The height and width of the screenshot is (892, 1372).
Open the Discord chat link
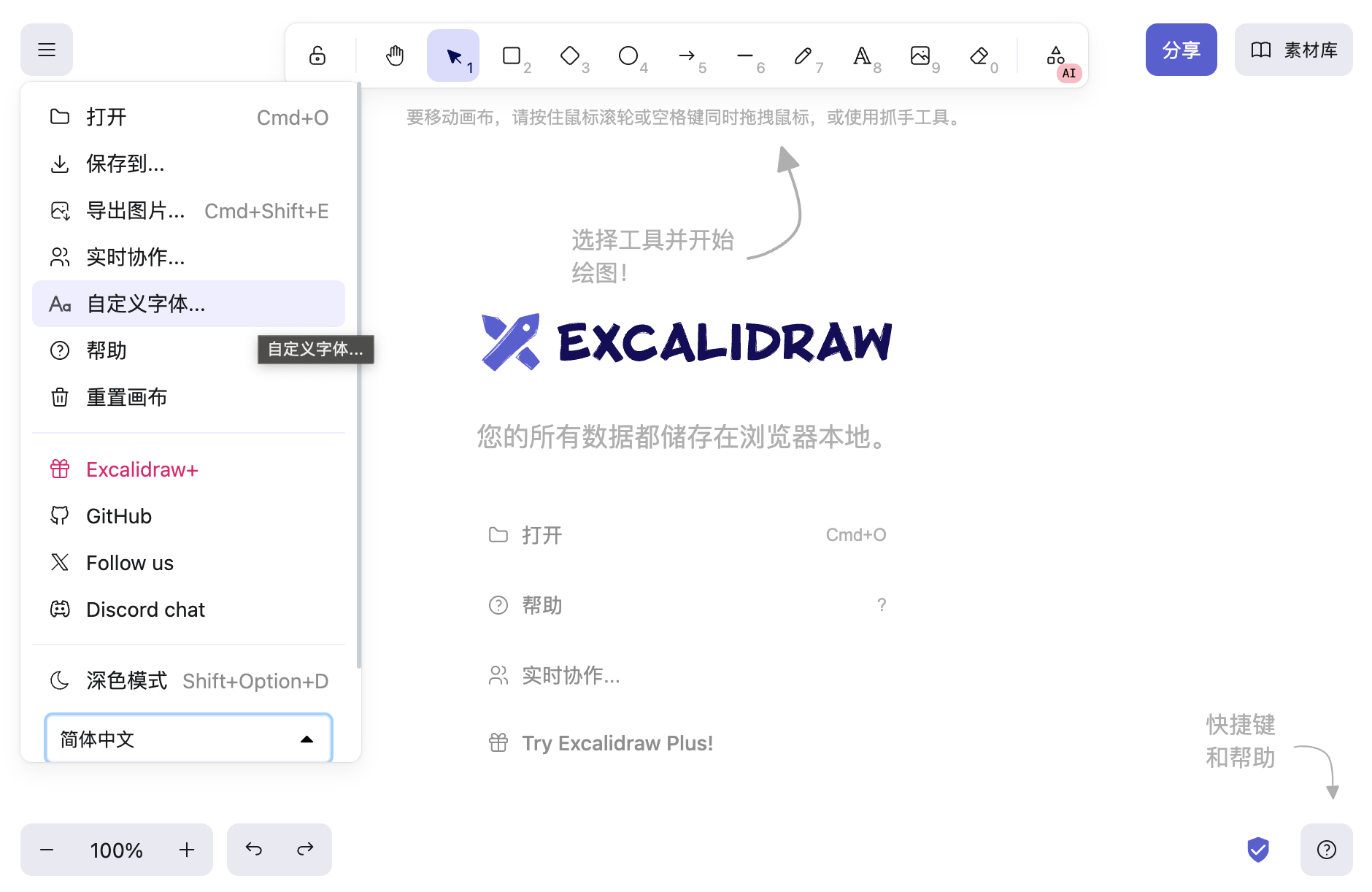188,610
